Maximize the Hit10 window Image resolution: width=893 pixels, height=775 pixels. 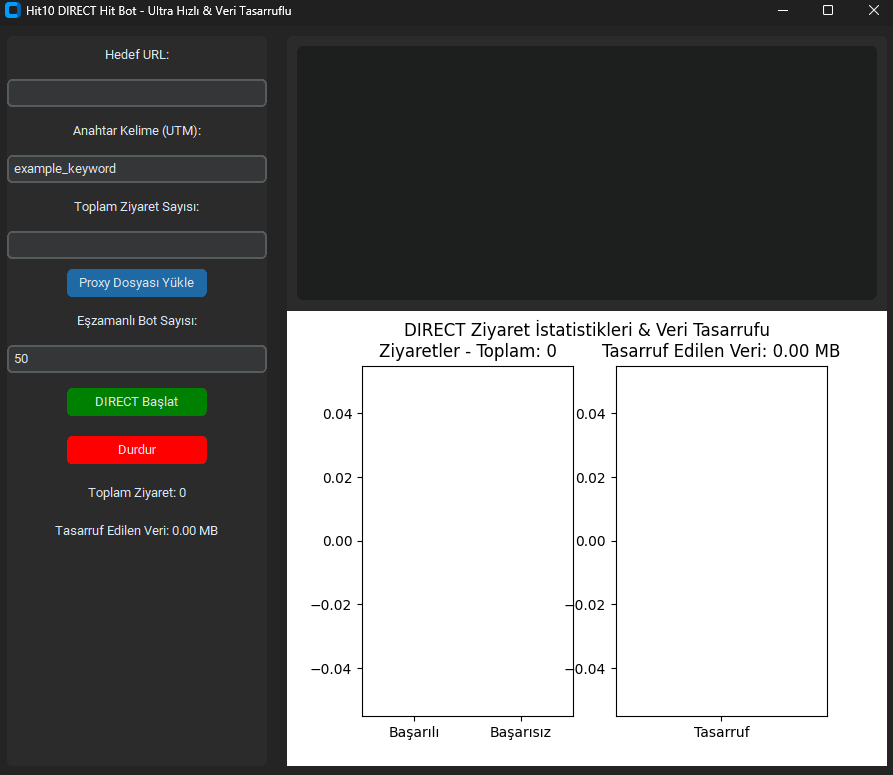(828, 10)
